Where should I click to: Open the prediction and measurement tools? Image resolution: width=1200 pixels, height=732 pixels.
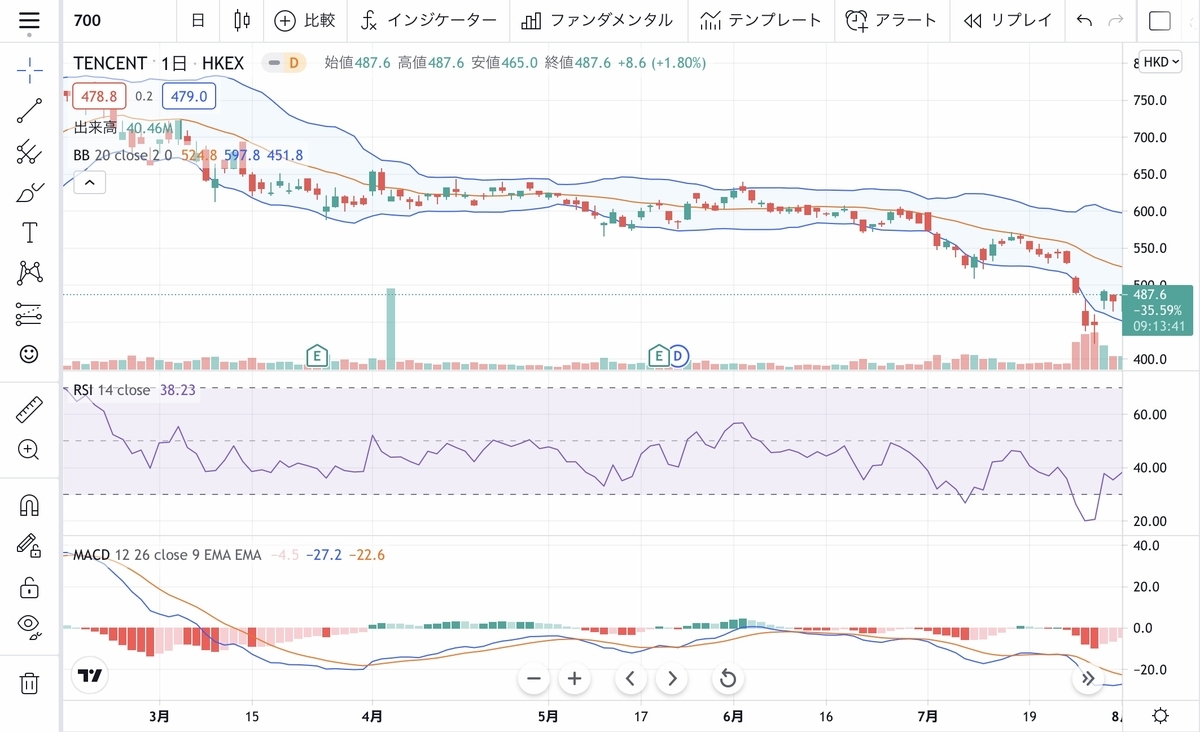point(30,314)
